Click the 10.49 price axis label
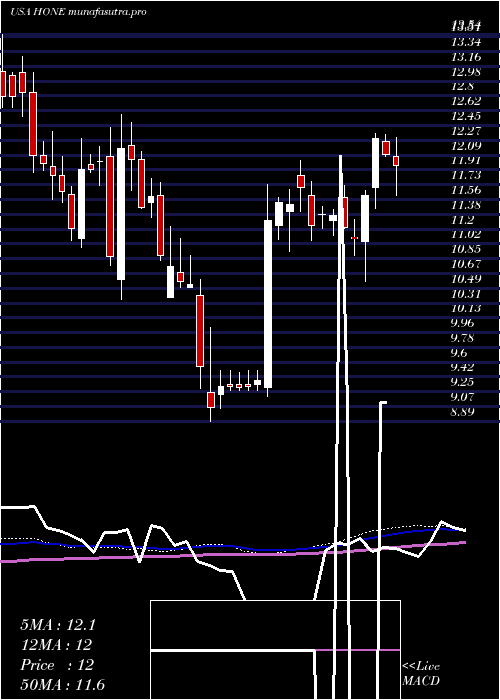The image size is (500, 700). [466, 279]
